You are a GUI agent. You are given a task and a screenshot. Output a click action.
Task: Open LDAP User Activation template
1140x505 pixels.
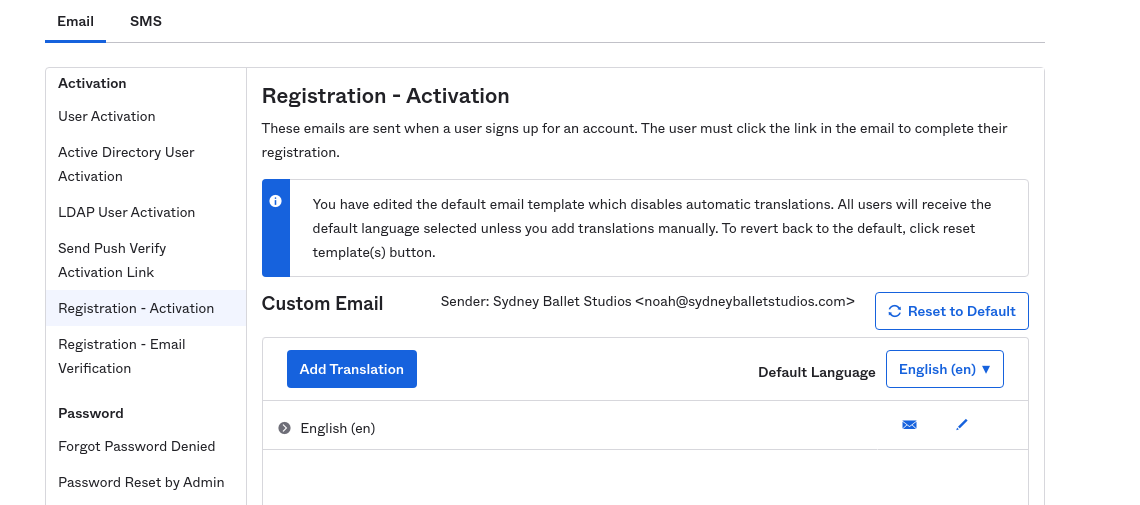126,212
